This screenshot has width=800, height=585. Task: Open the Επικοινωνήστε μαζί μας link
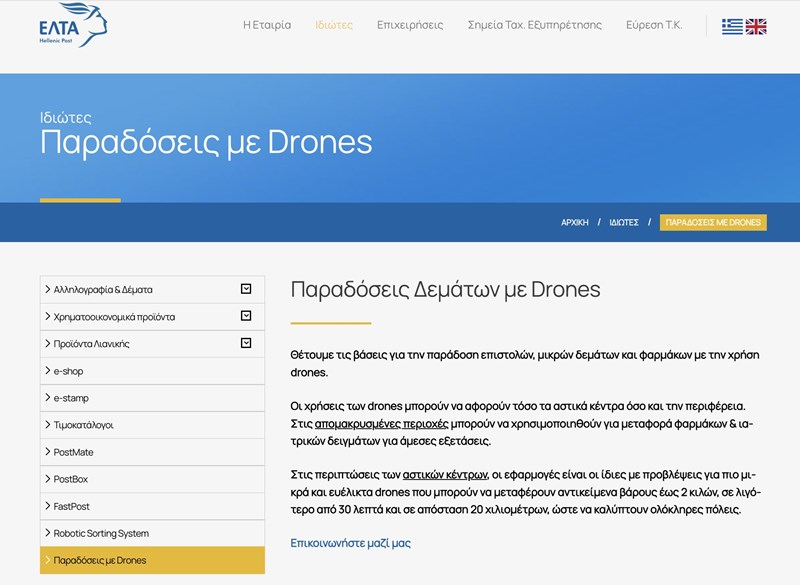(x=350, y=543)
